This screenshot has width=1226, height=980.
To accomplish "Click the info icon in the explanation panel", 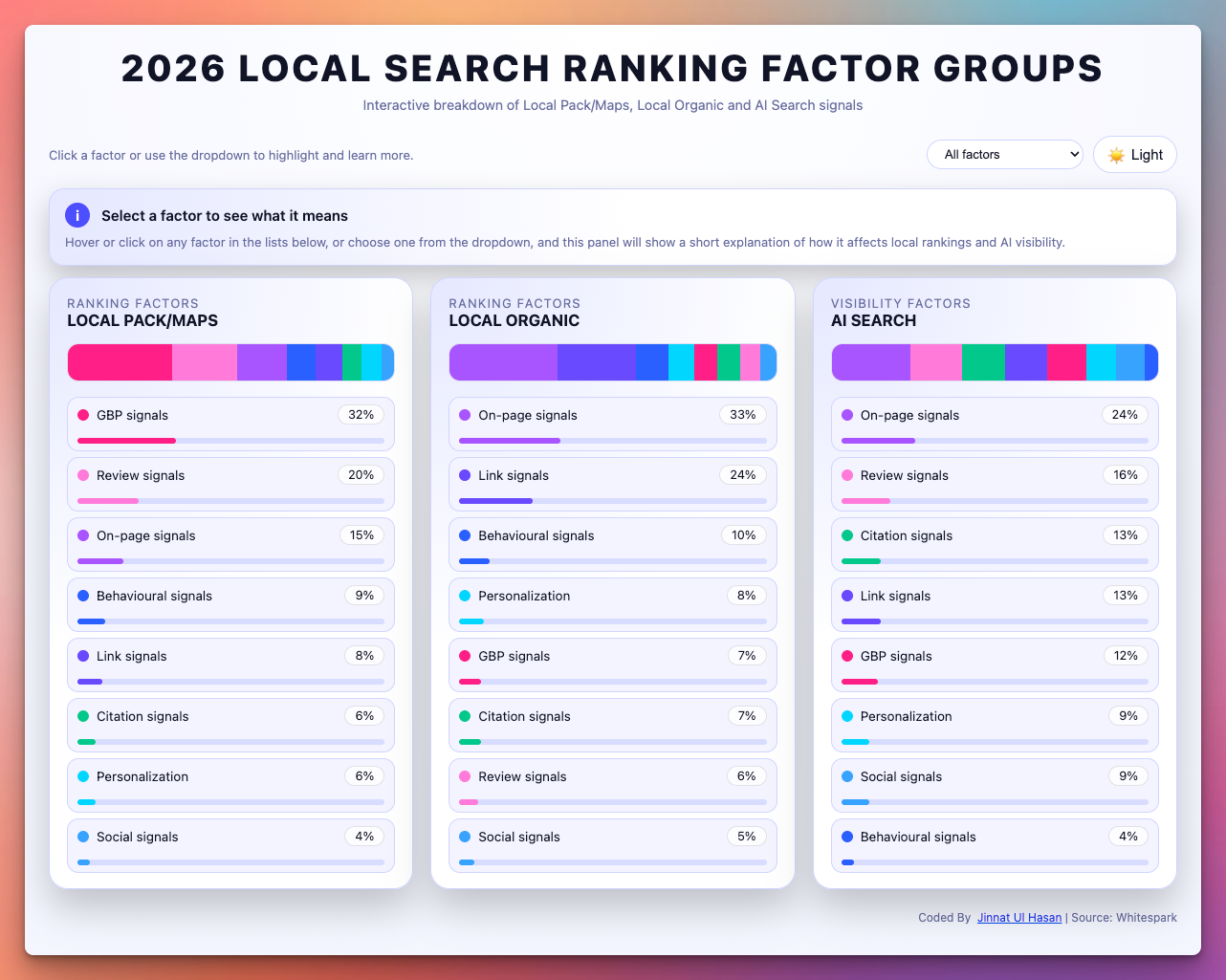I will pos(77,214).
